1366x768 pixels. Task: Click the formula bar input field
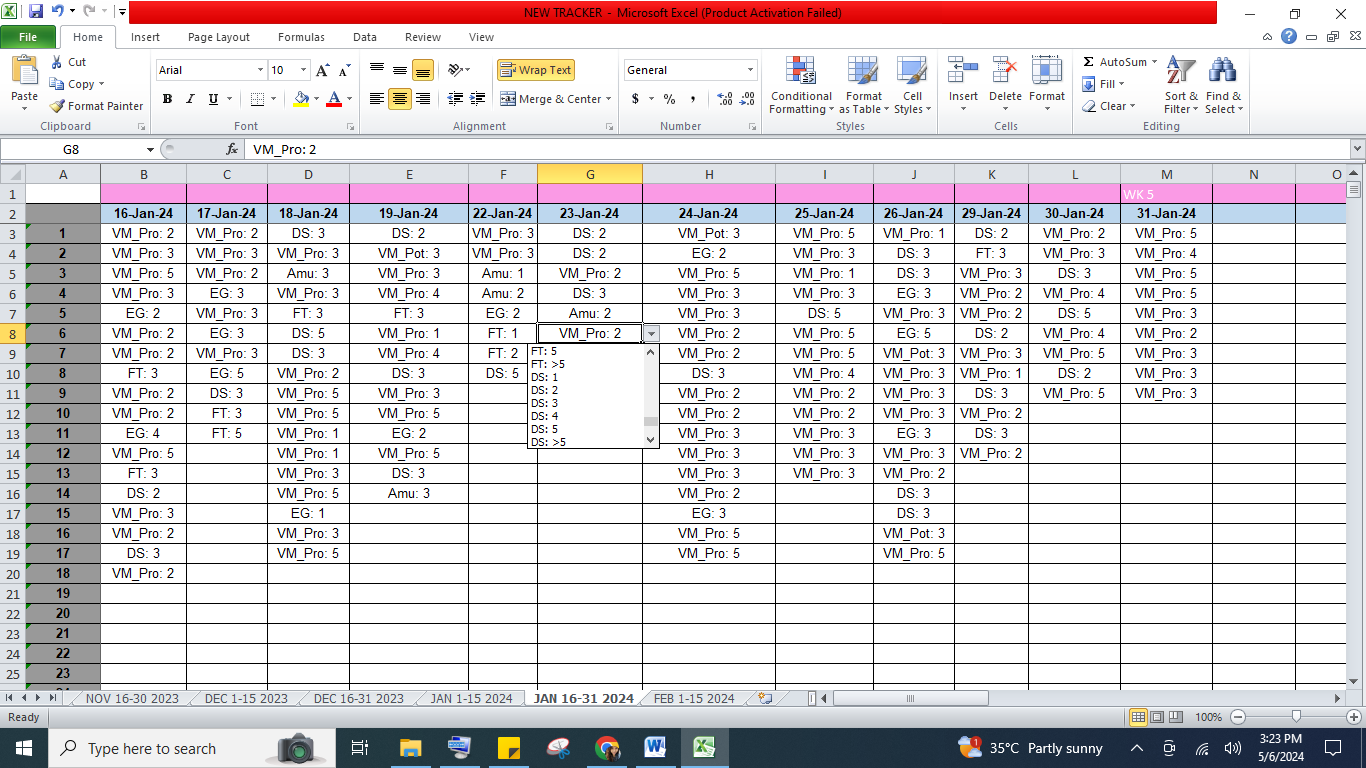point(797,149)
